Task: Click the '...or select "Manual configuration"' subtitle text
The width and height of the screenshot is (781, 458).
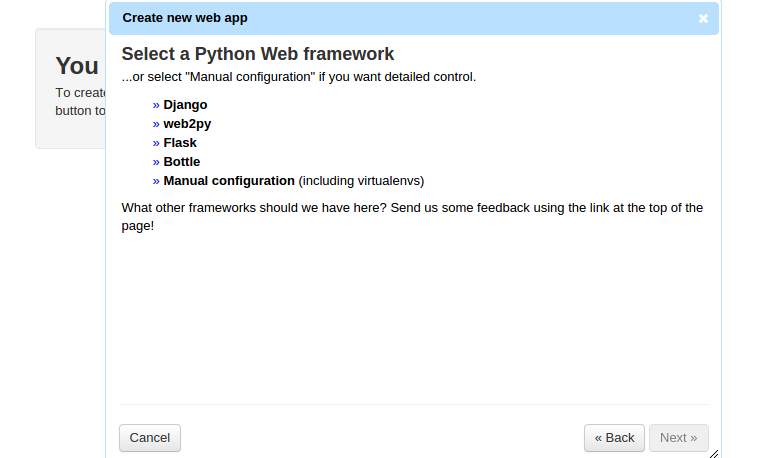Action: 299,77
